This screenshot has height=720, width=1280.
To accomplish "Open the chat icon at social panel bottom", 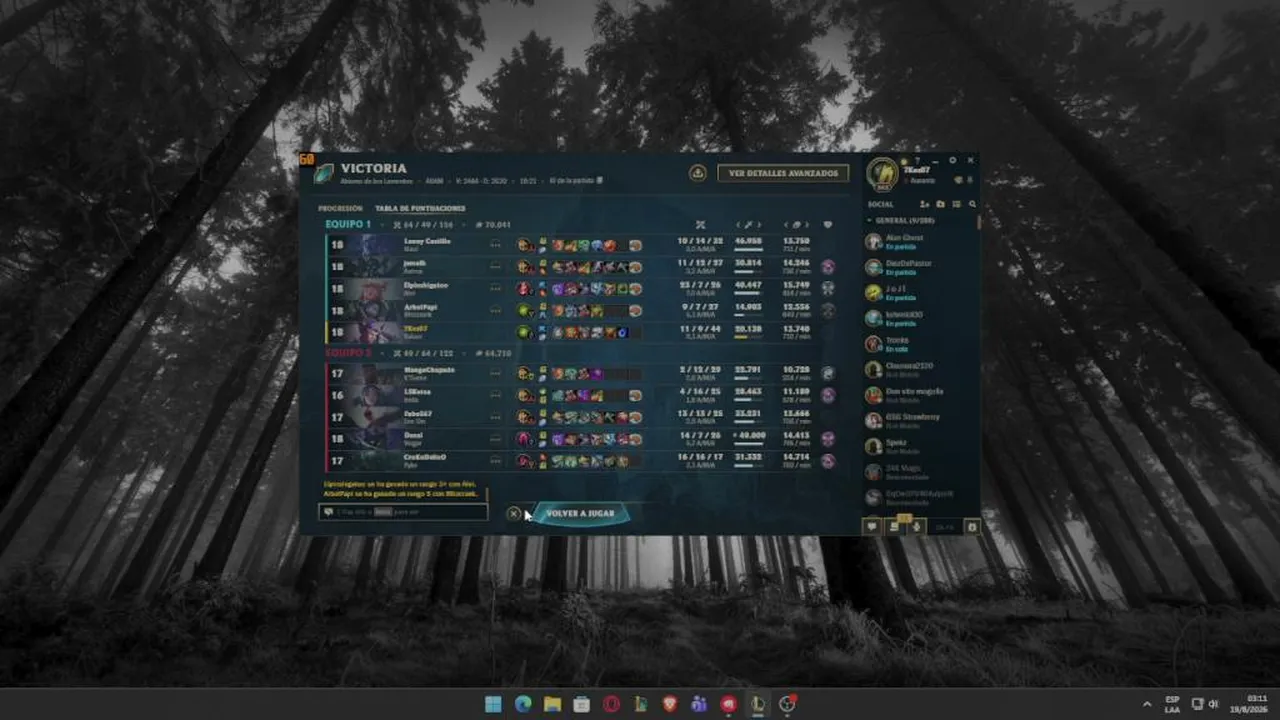I will pos(871,526).
